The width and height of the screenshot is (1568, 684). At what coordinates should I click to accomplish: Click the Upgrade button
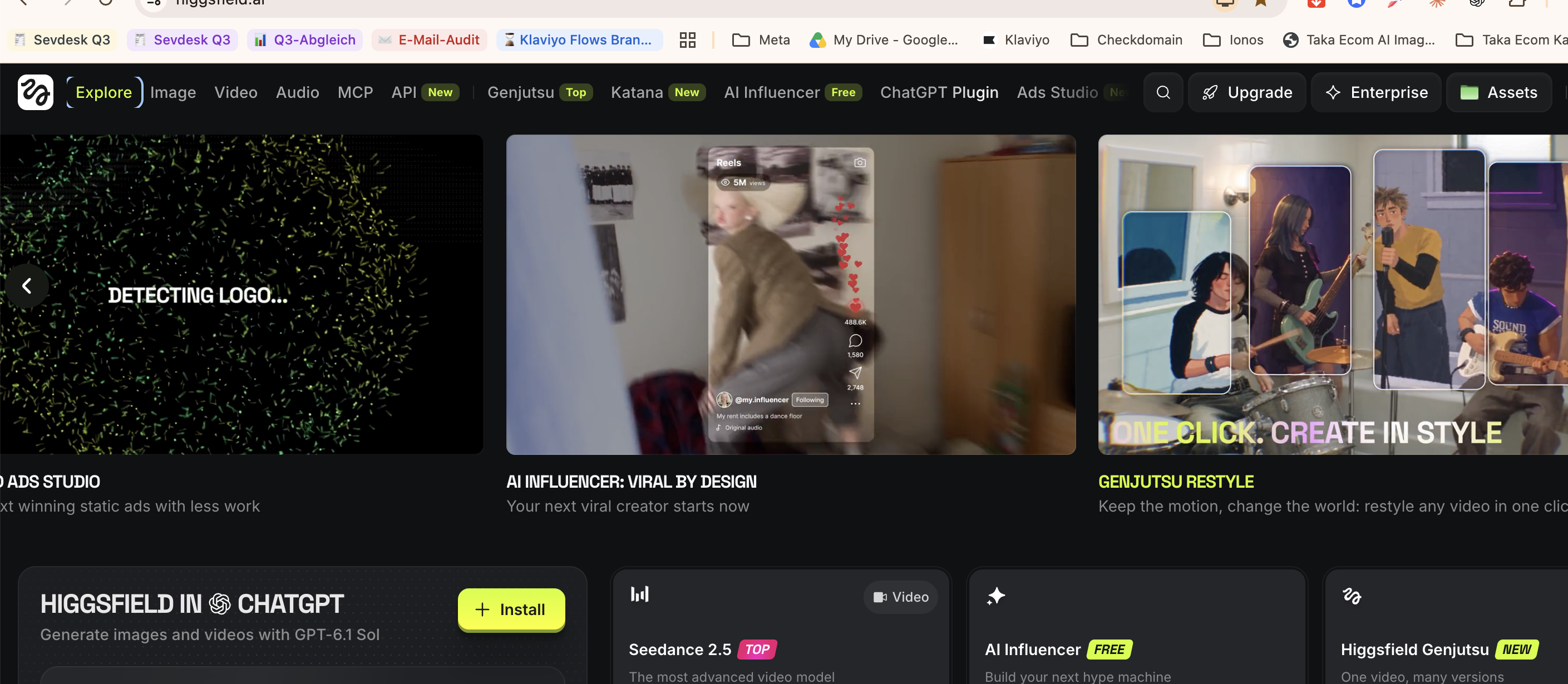point(1246,92)
